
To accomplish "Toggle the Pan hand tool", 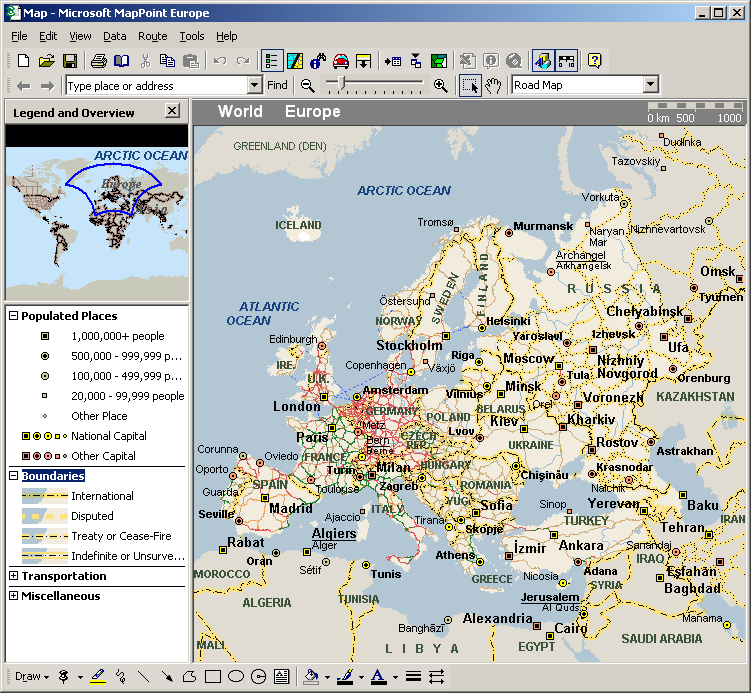I will pyautogui.click(x=493, y=86).
